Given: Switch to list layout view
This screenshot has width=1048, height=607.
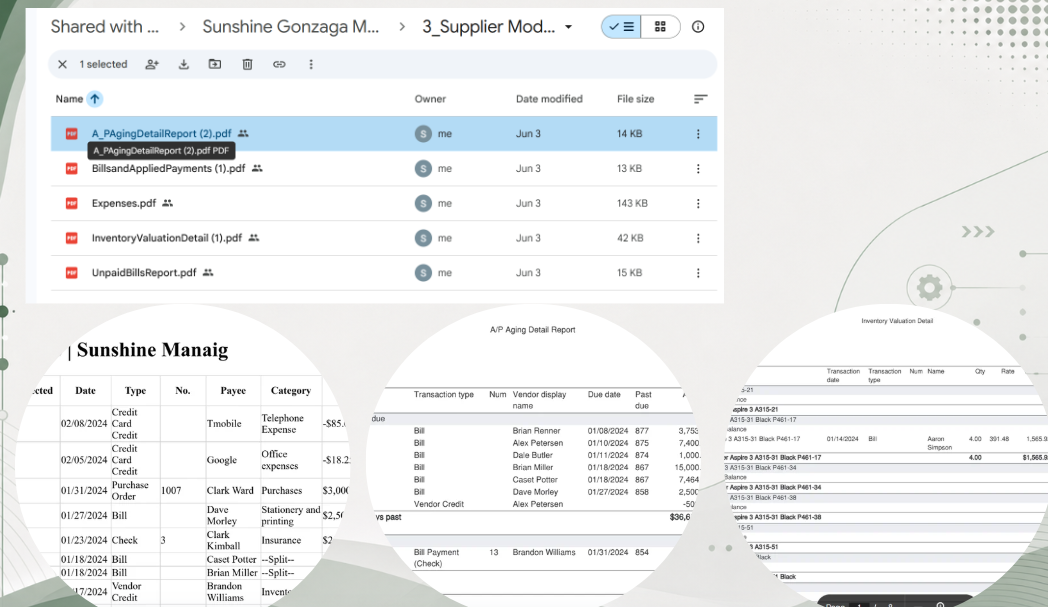Looking at the screenshot, I should click(621, 27).
